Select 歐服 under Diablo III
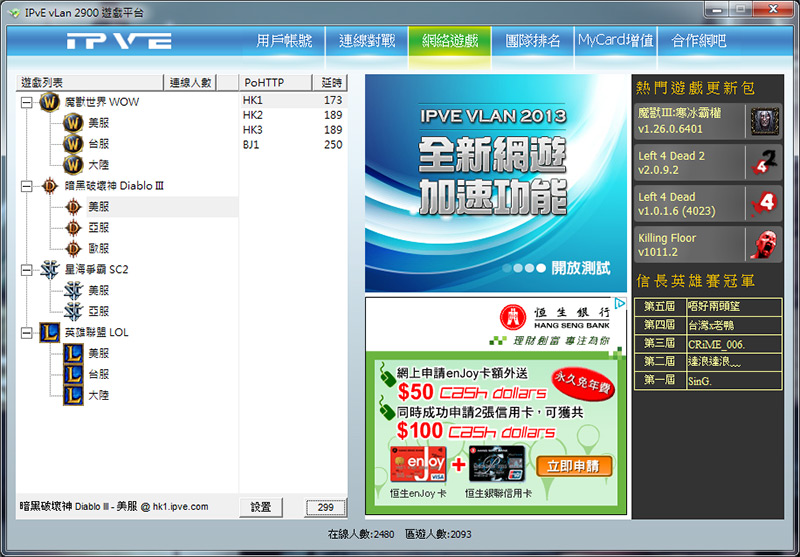 pos(99,248)
